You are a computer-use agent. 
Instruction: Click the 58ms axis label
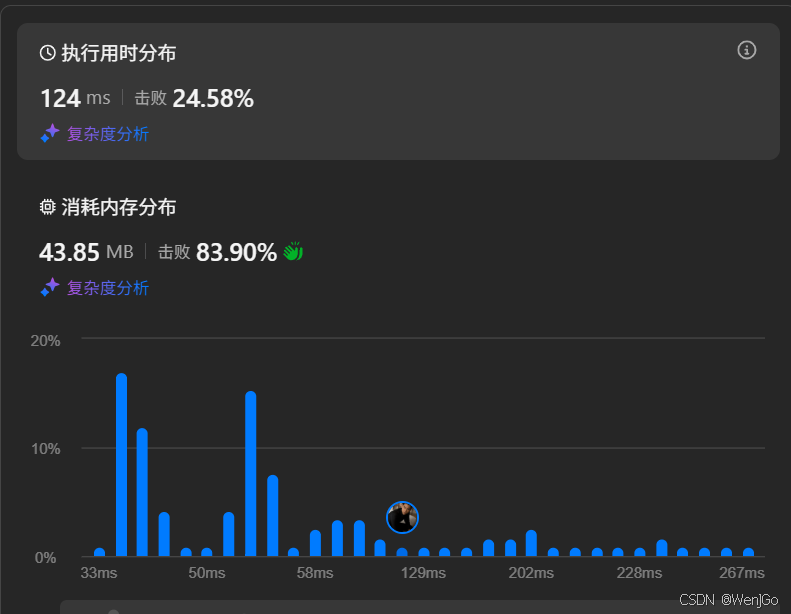(x=315, y=573)
